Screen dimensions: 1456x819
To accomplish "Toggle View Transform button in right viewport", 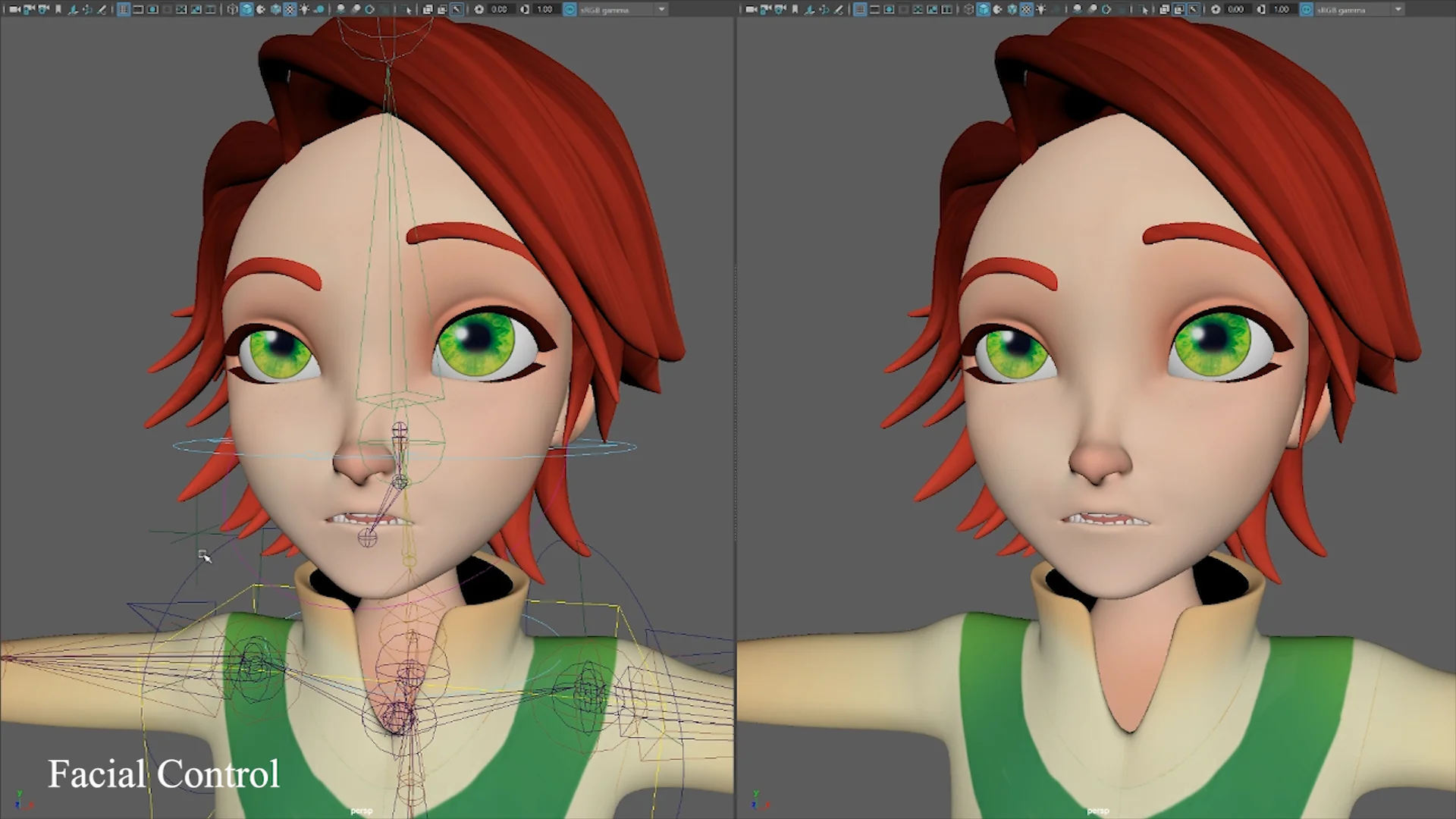I will point(1306,9).
